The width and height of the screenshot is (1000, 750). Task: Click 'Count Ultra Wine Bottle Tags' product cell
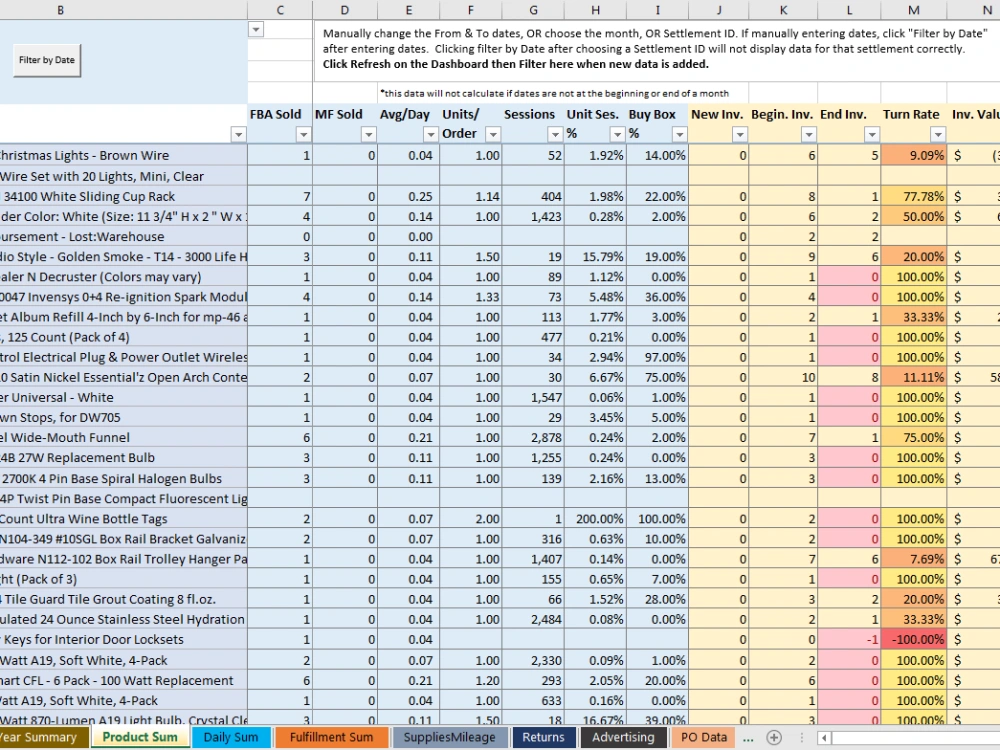pyautogui.click(x=124, y=518)
